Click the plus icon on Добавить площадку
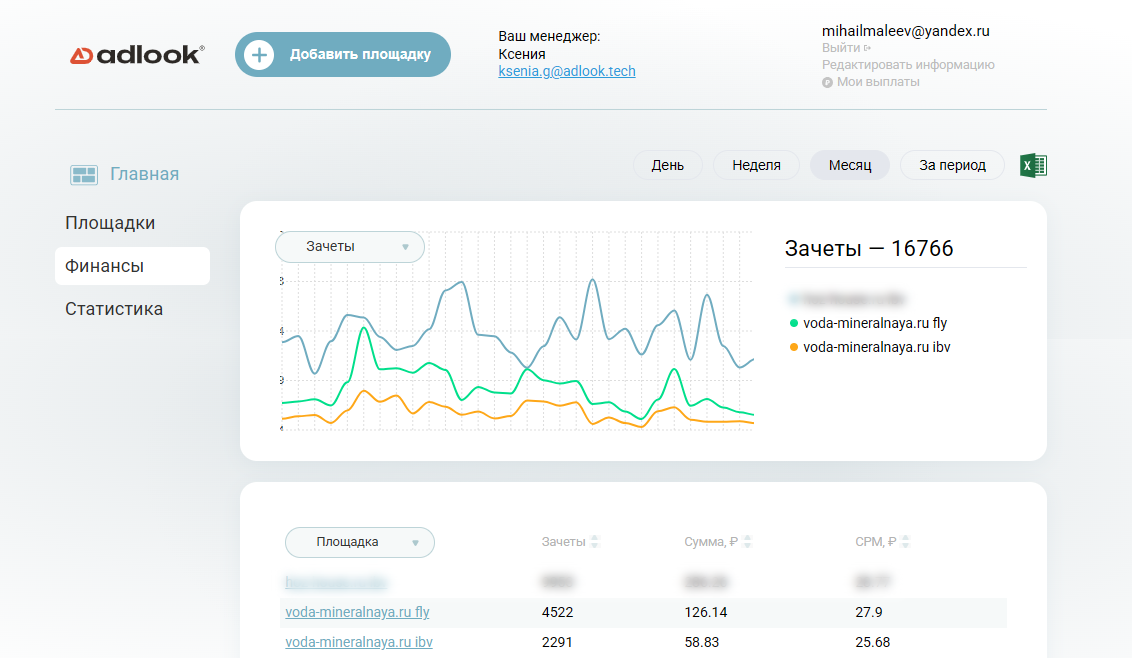 pyautogui.click(x=259, y=55)
